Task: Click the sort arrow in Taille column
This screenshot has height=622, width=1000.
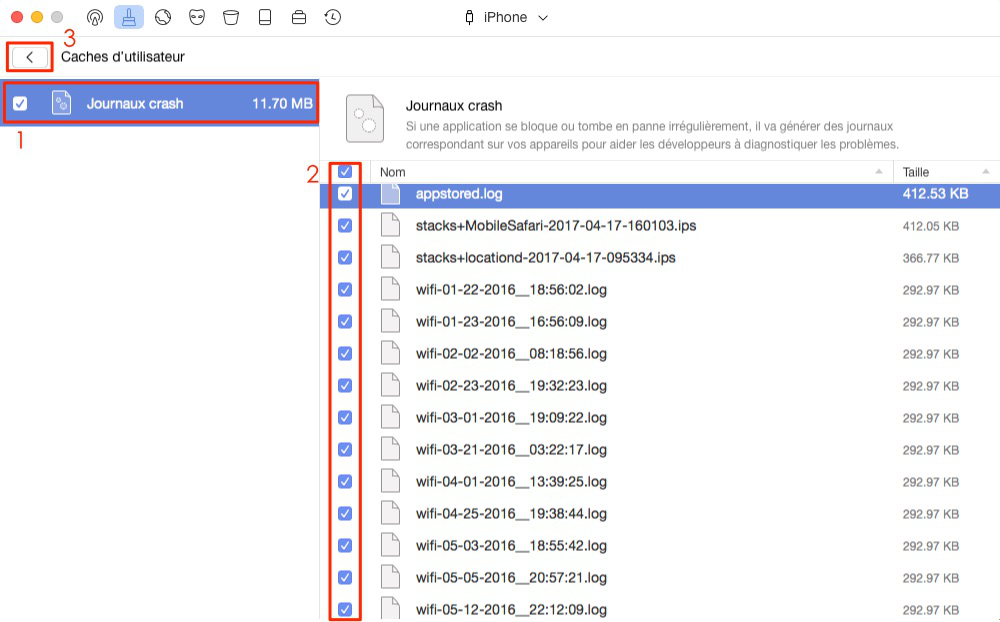Action: coord(986,172)
